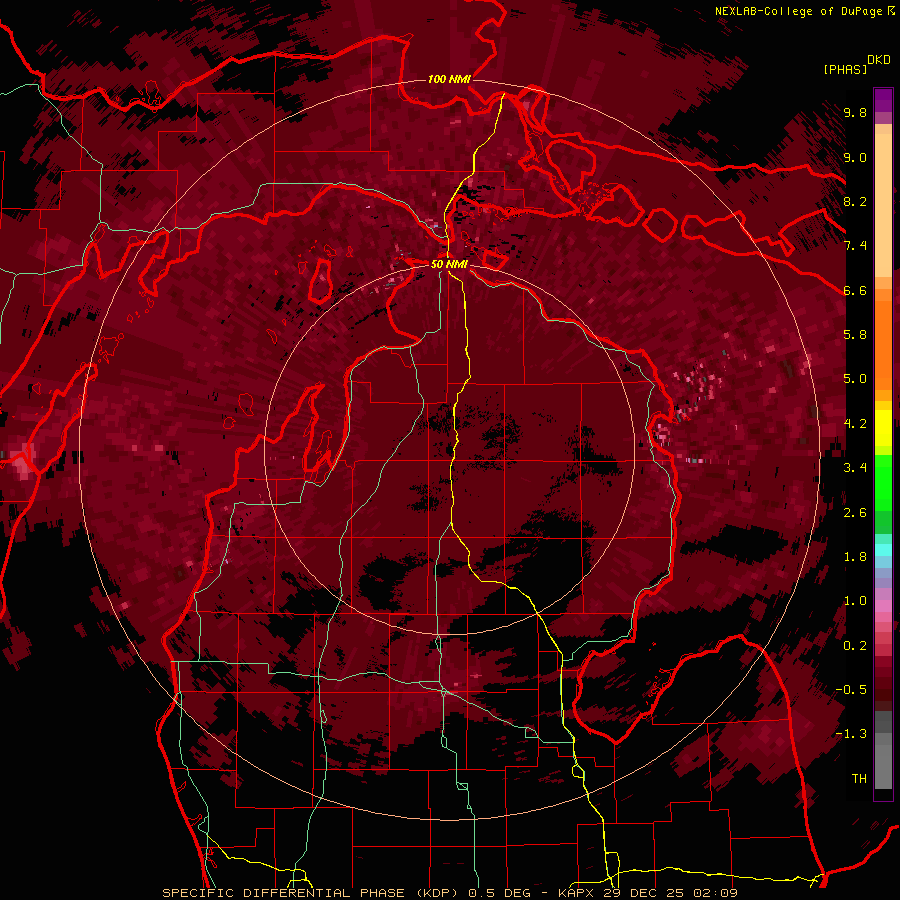Pick the bright green color bar segment
Screen dimensions: 900x900
click(x=883, y=481)
